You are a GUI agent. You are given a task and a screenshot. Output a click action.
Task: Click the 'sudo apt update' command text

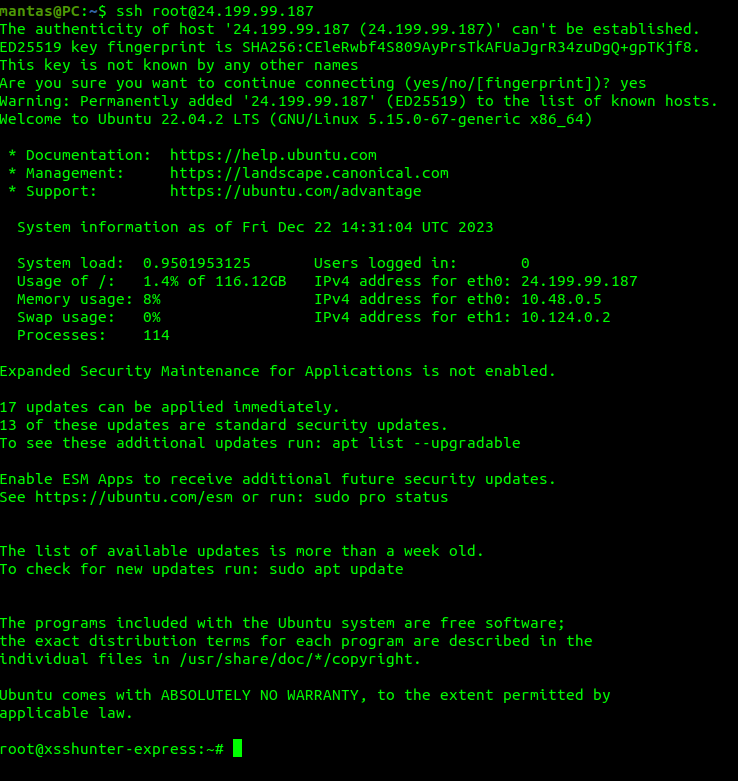click(x=336, y=569)
